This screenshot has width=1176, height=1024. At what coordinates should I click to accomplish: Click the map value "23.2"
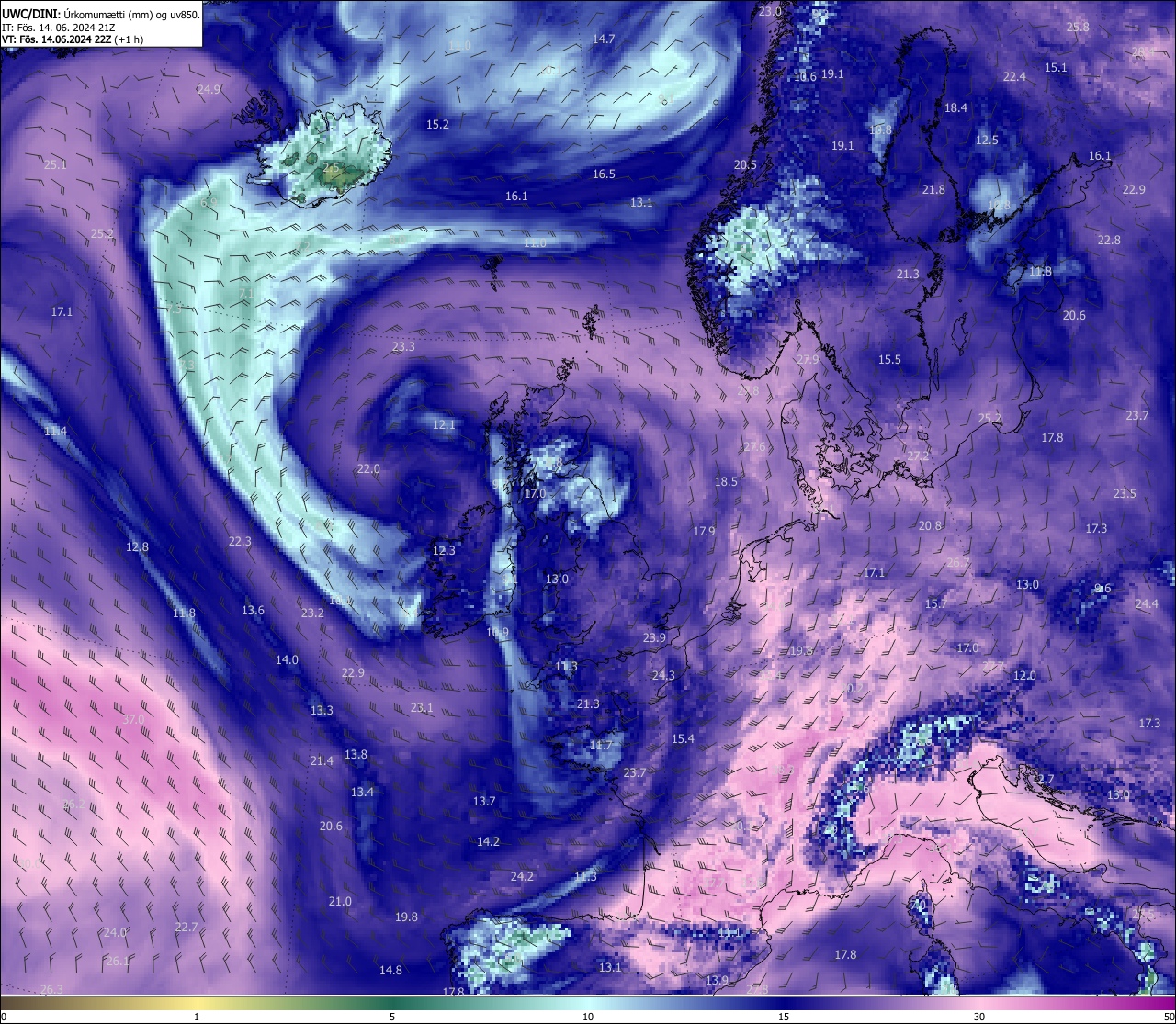click(x=312, y=613)
